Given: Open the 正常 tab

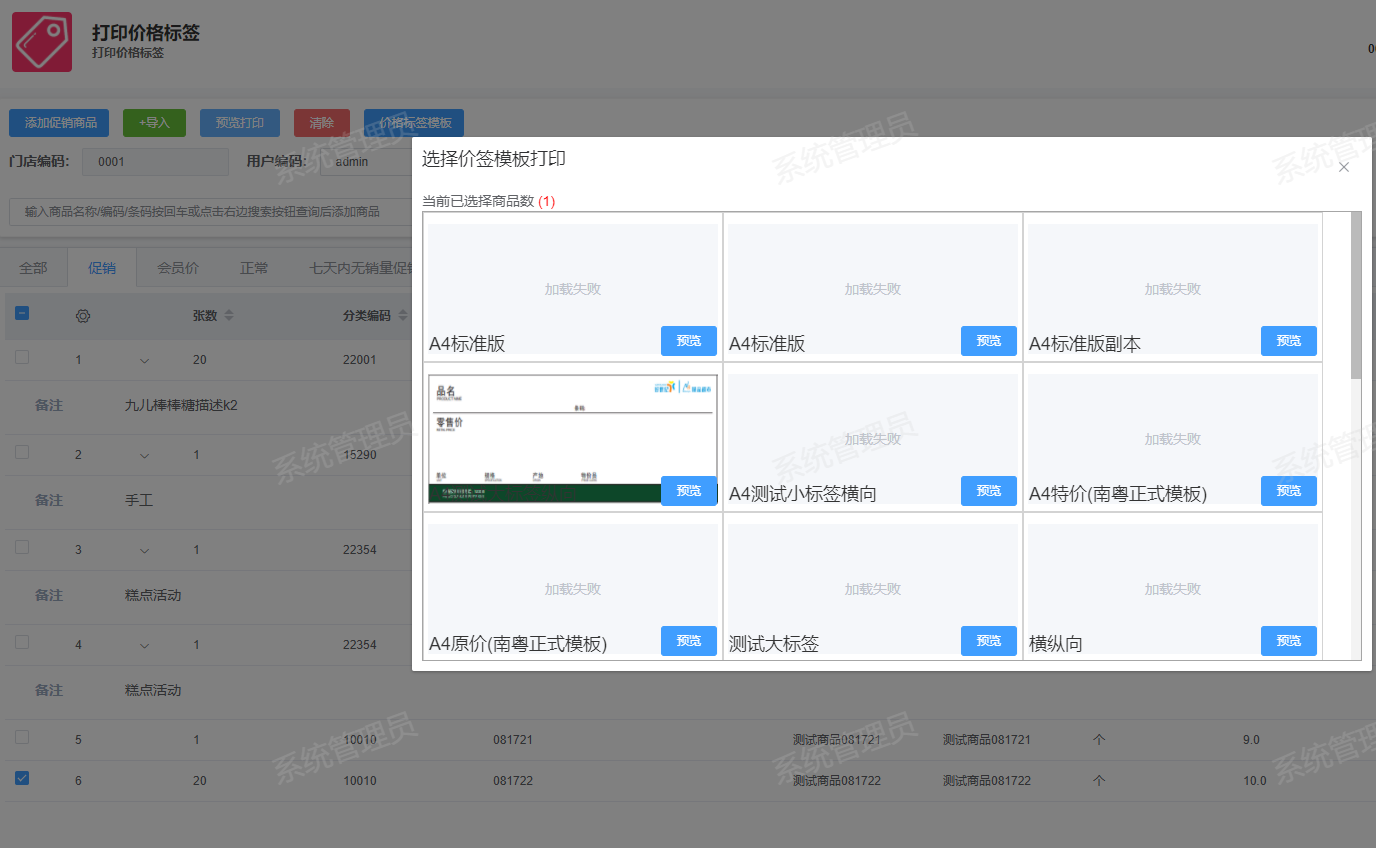Looking at the screenshot, I should (254, 268).
